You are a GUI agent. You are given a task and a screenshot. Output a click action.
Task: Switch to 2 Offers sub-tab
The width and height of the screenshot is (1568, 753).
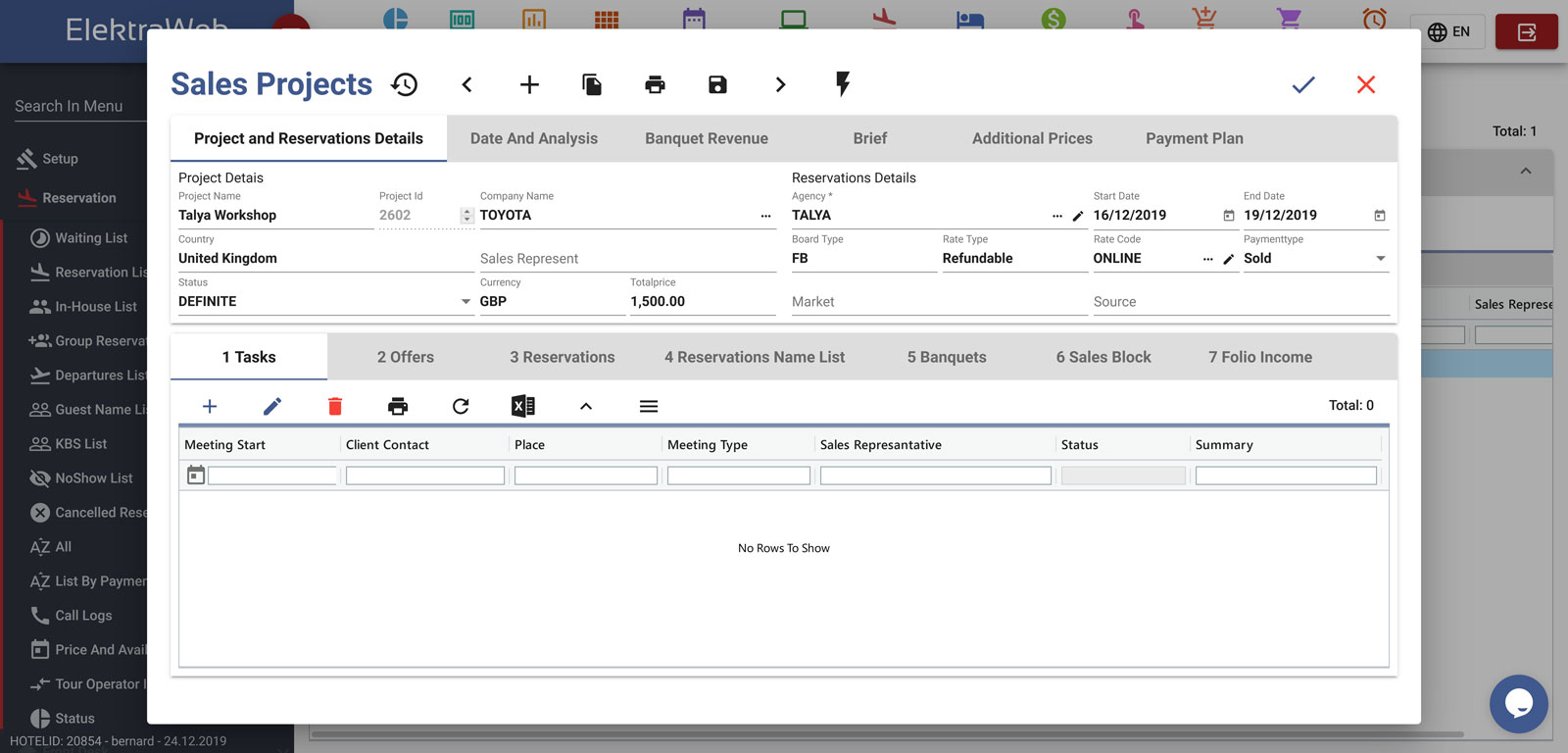(406, 357)
